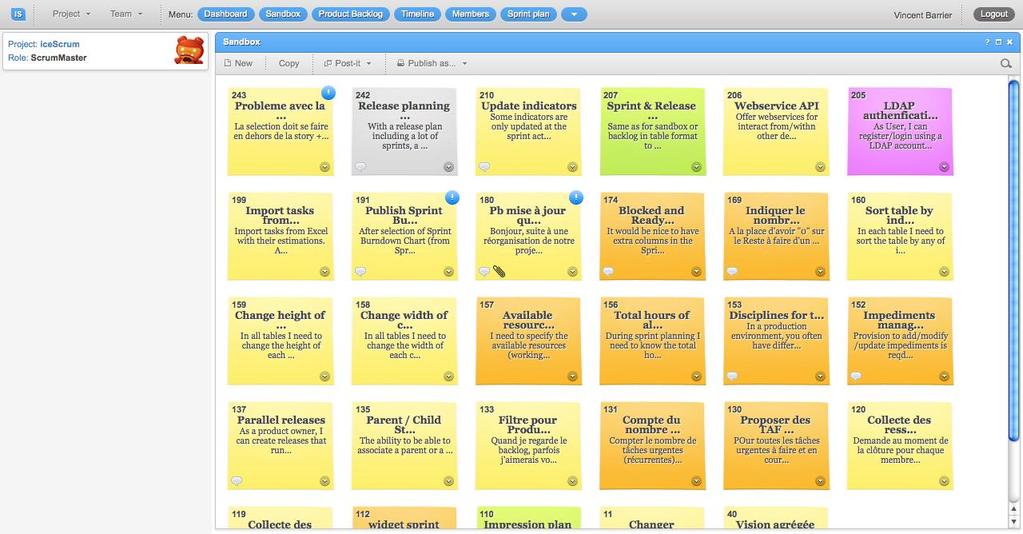Open the menu arrow on LDAP story 205
This screenshot has height=534, width=1023.
[944, 167]
